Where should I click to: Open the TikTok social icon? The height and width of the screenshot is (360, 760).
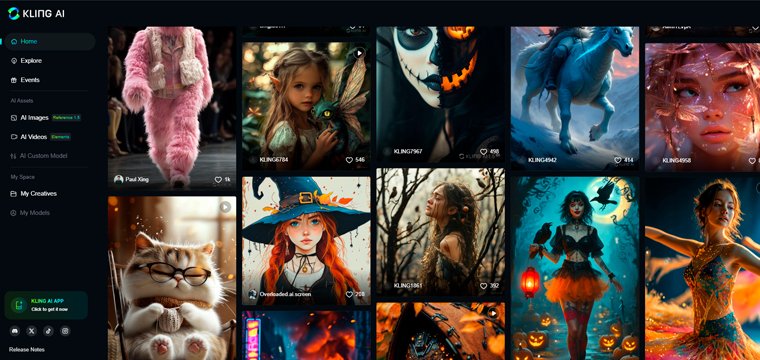click(x=48, y=331)
